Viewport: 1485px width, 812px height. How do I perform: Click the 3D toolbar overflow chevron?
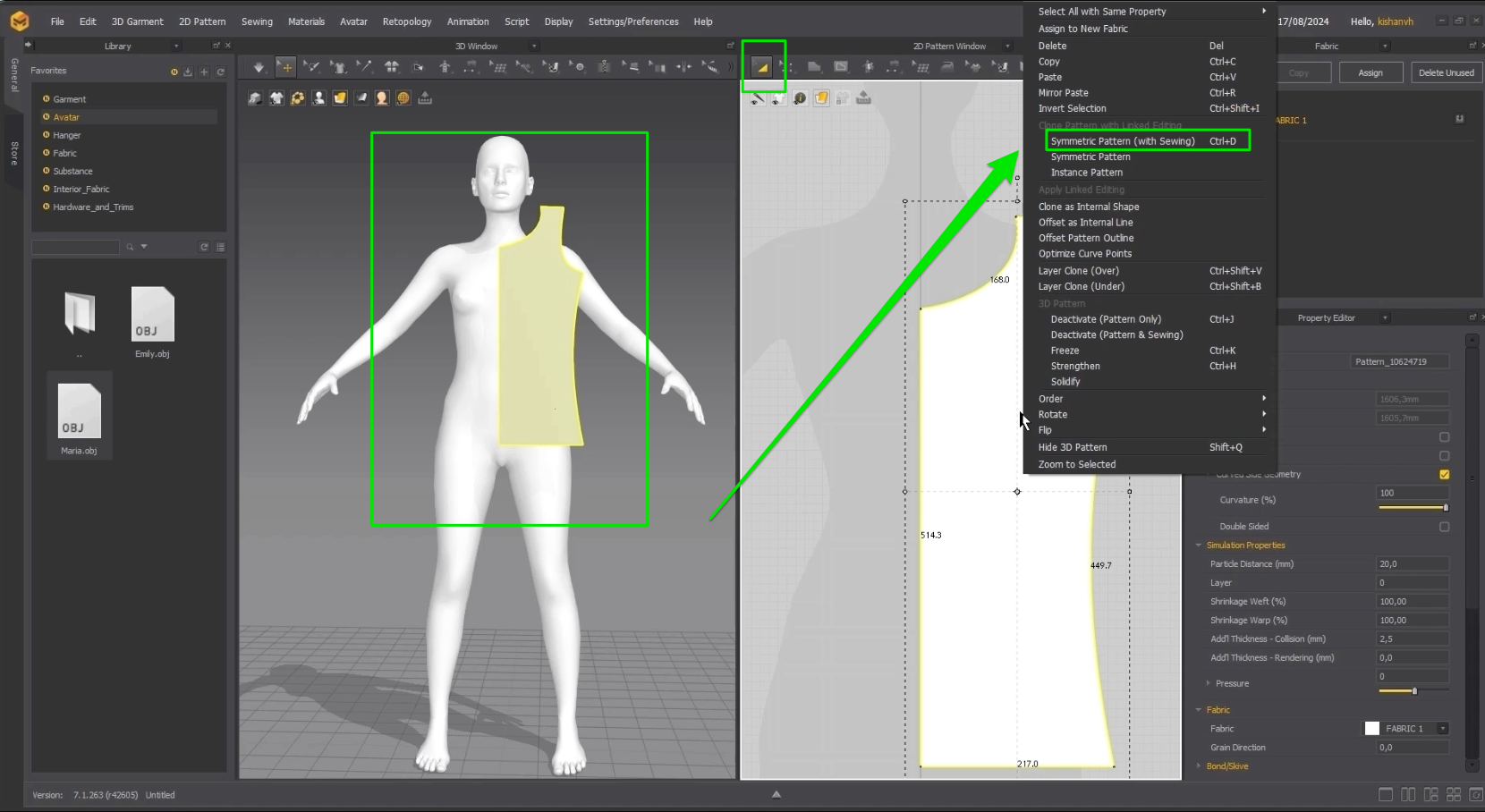pos(731,67)
